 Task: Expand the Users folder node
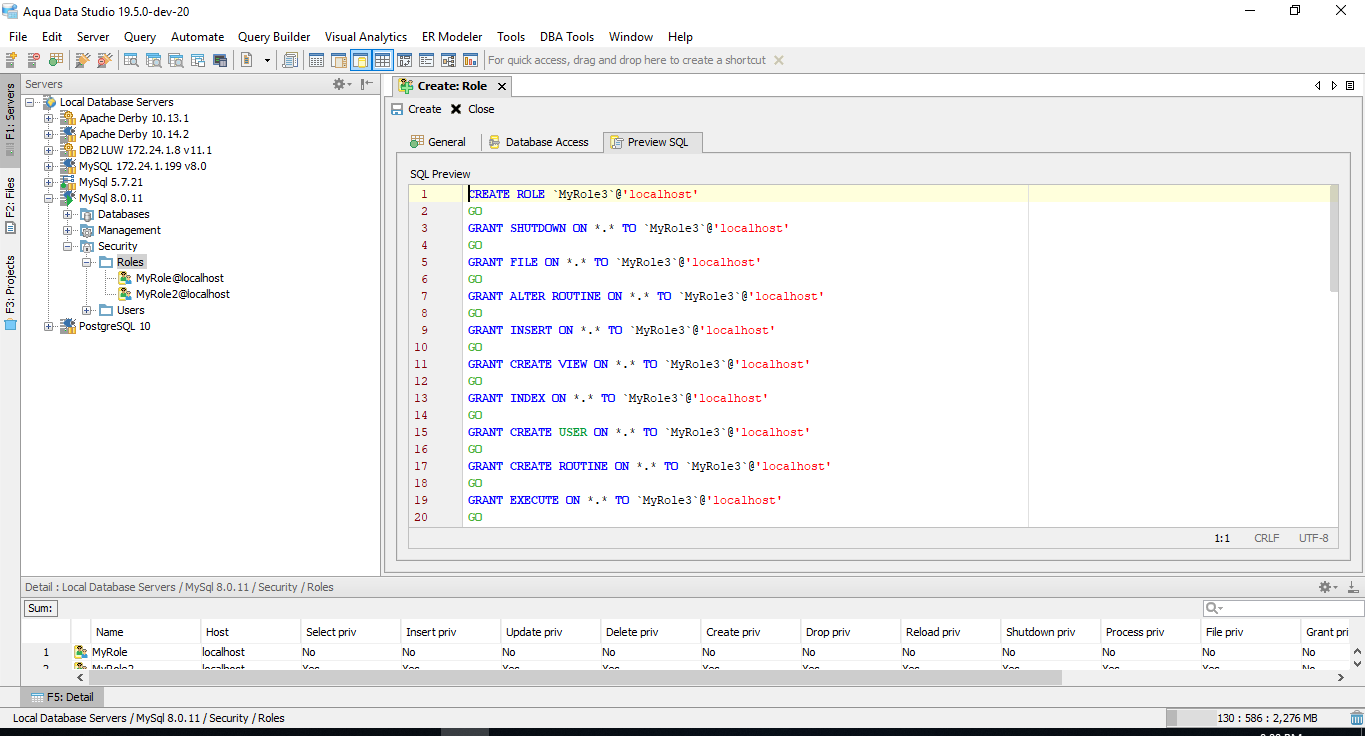(87, 310)
